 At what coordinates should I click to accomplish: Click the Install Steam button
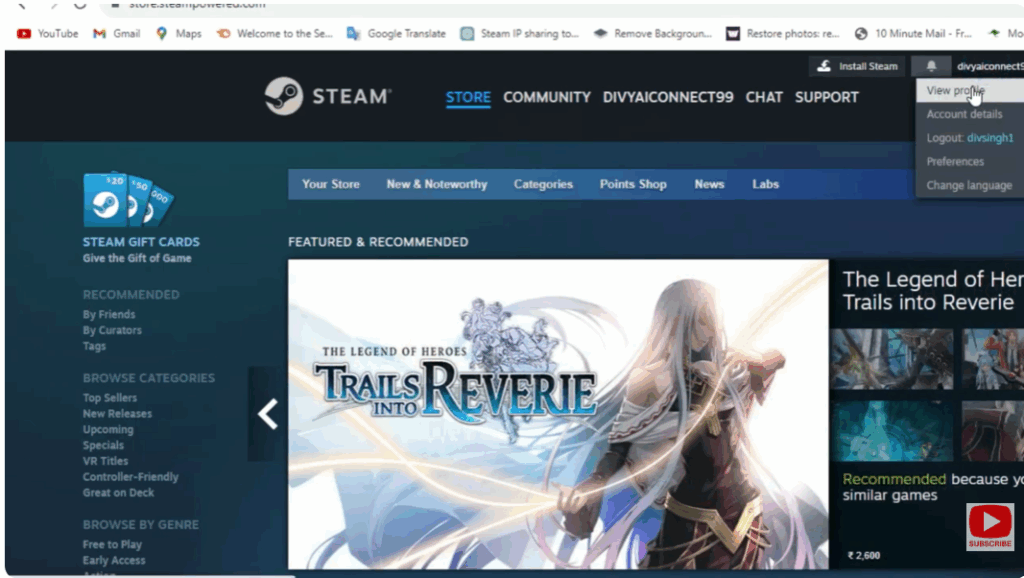(x=857, y=66)
